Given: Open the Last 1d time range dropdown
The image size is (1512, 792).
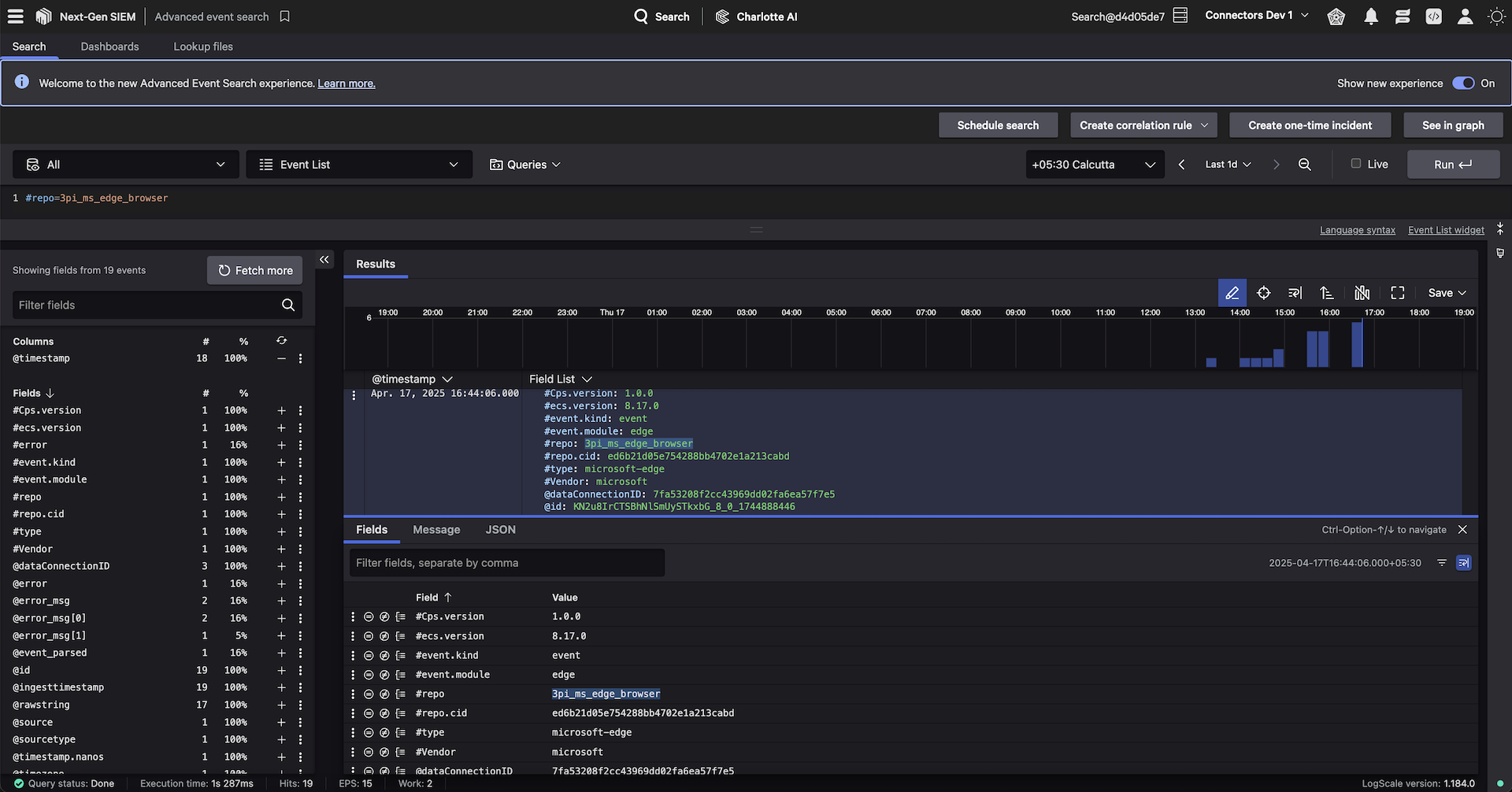Looking at the screenshot, I should click(1228, 165).
